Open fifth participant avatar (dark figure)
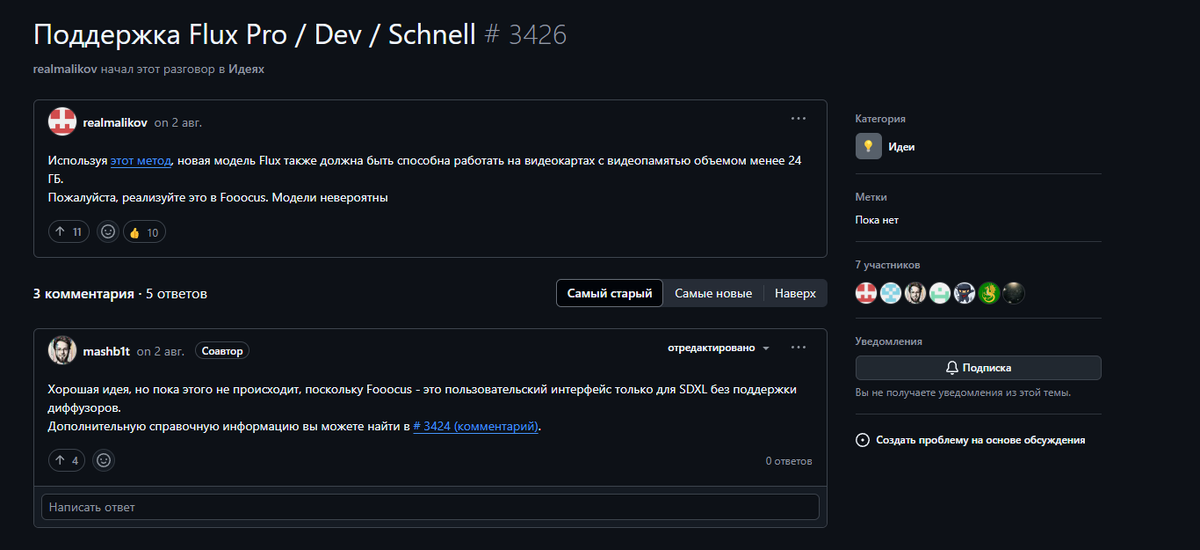Screen dimensions: 1200x550 pyautogui.click(x=964, y=293)
